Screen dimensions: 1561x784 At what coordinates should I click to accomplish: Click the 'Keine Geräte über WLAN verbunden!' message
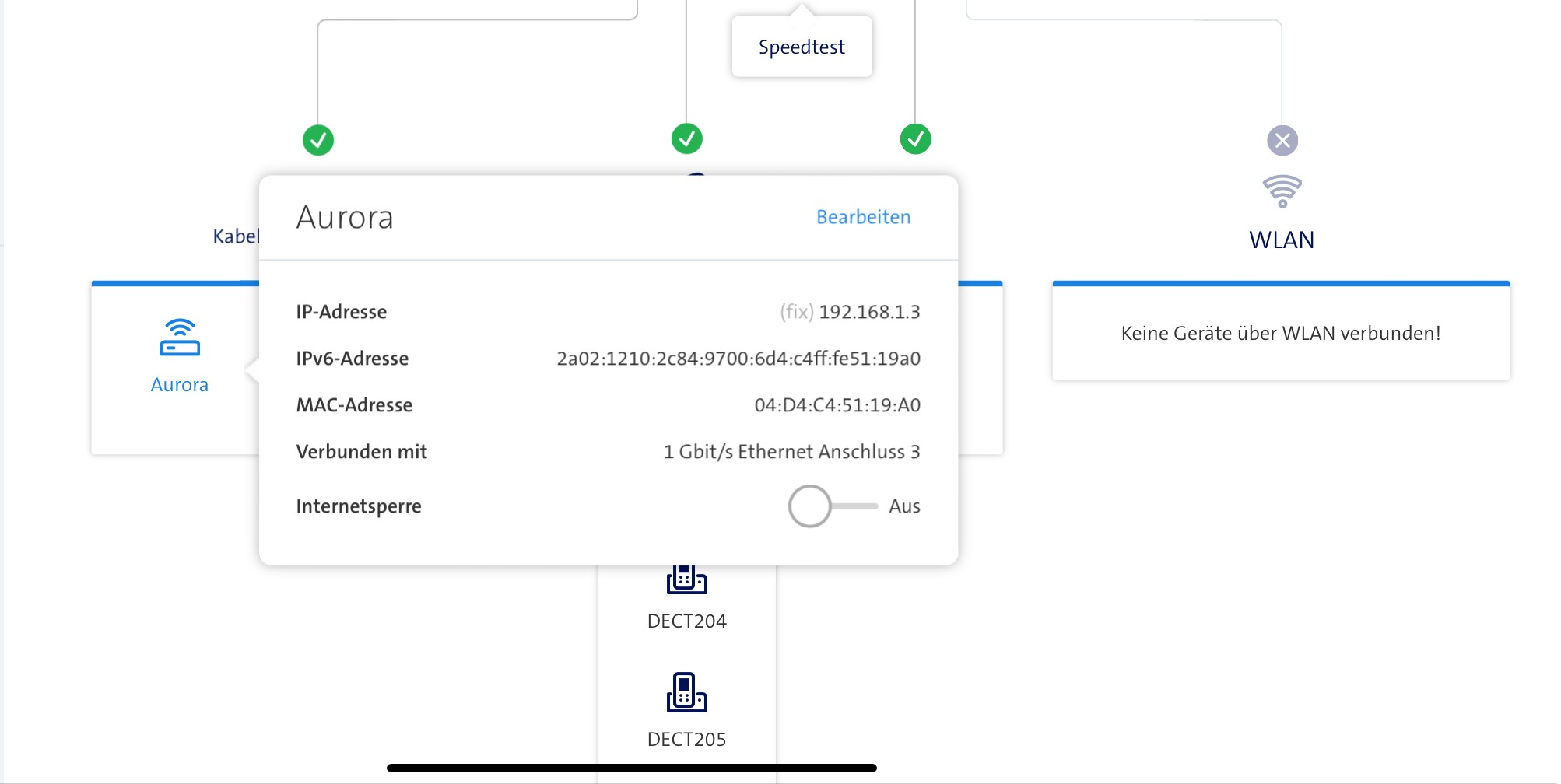tap(1280, 334)
